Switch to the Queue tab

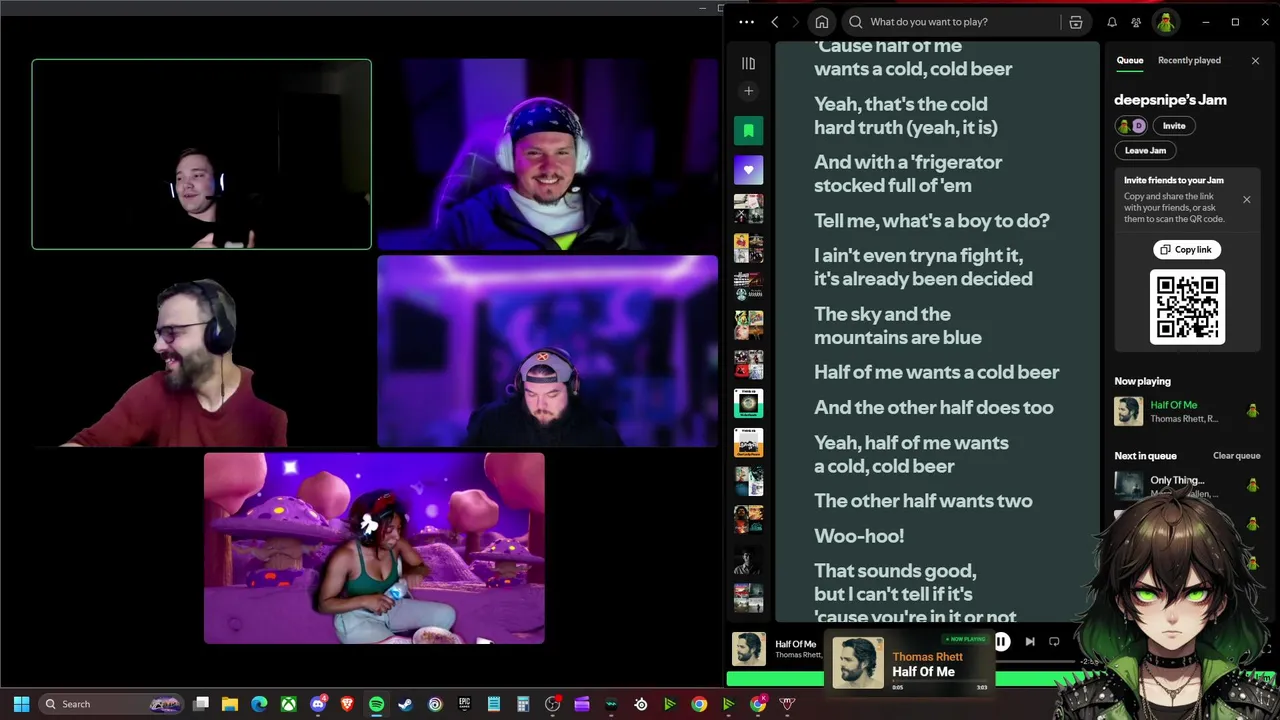[x=1130, y=60]
